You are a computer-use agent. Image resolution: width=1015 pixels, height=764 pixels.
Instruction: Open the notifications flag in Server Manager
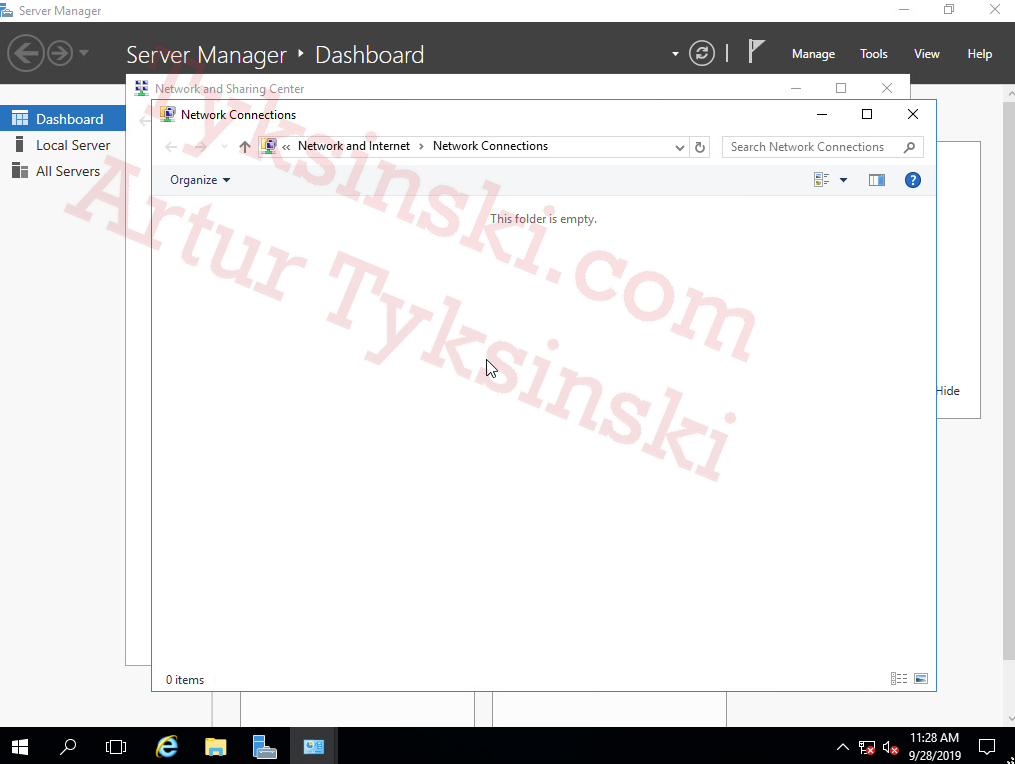[756, 52]
